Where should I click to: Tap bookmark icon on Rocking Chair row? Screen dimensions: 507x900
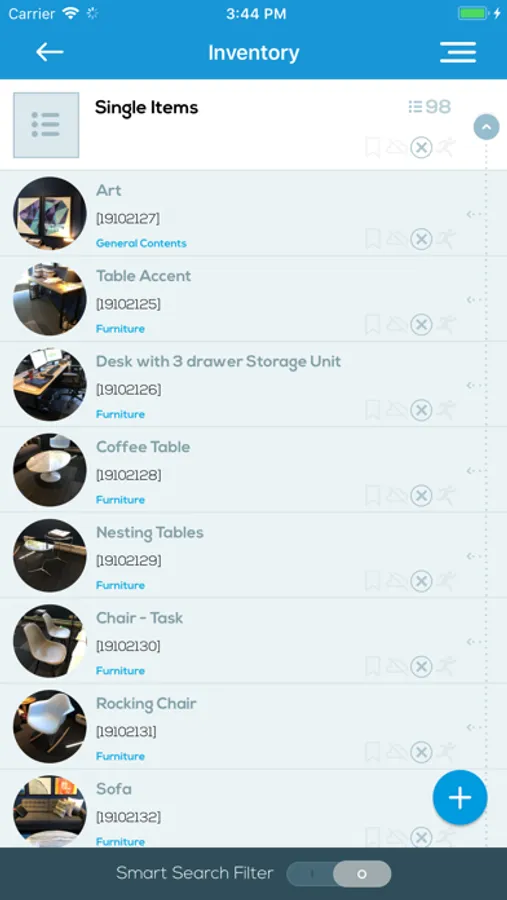(x=373, y=751)
